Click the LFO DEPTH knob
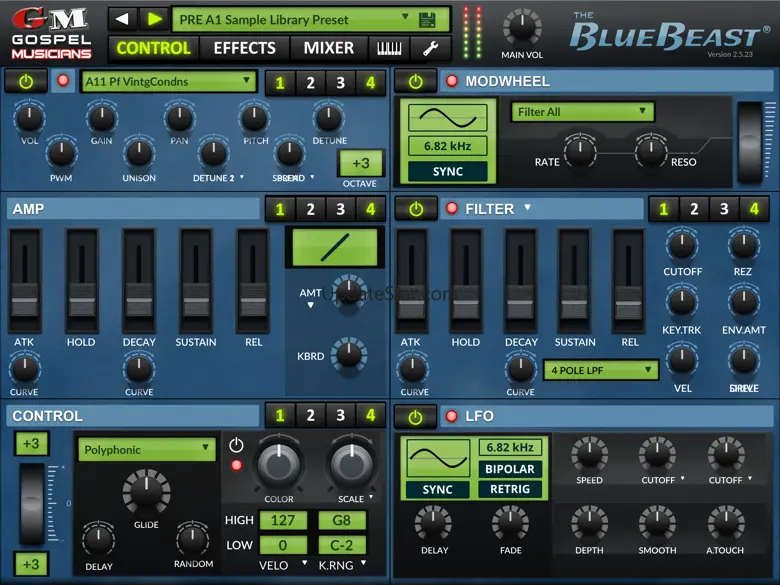The width and height of the screenshot is (780, 585). (589, 523)
